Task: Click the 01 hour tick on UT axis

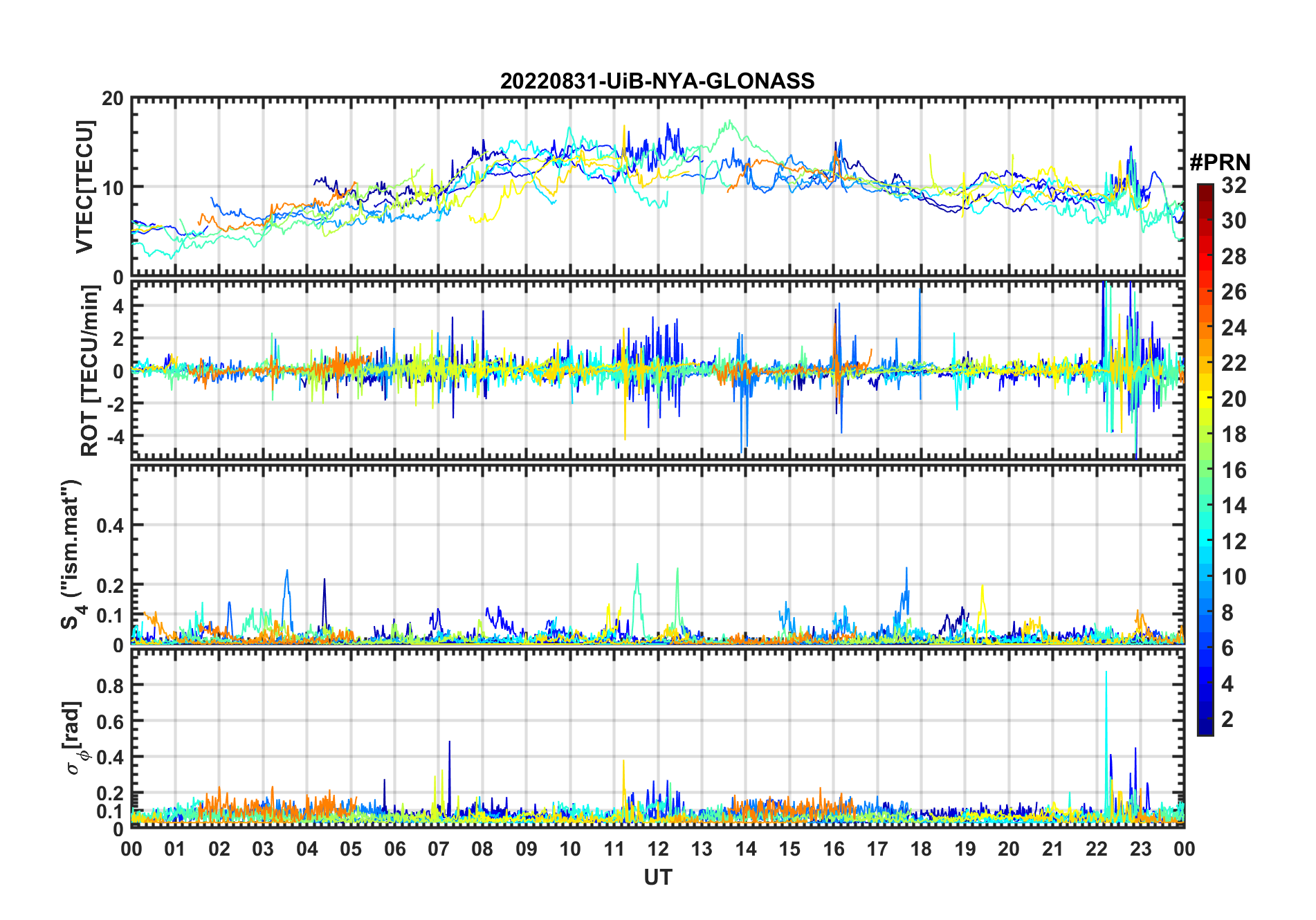Action: 175,849
